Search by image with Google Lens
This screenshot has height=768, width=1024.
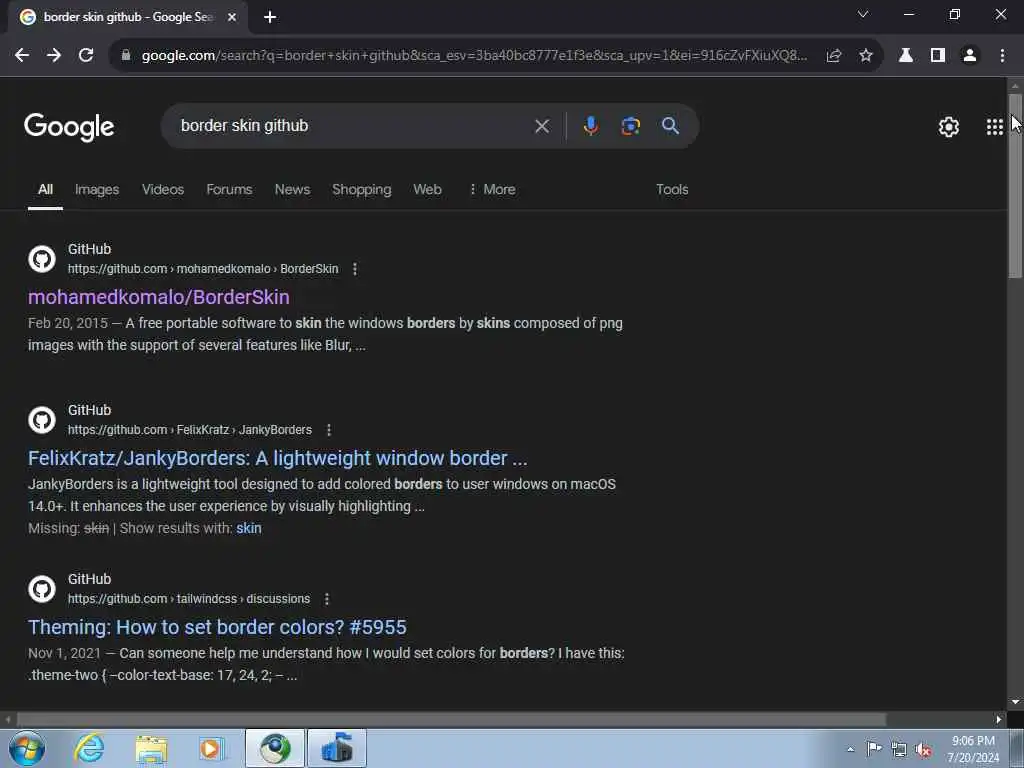(x=631, y=126)
